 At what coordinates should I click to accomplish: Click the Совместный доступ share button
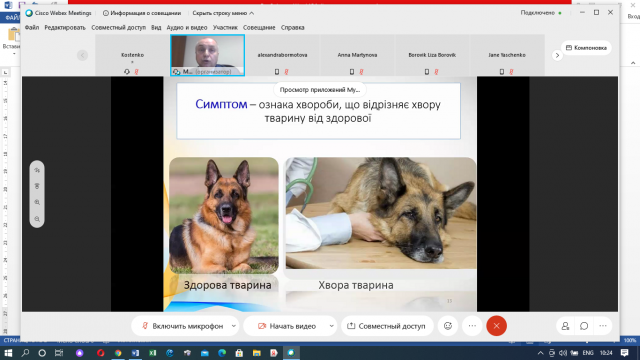tap(387, 326)
